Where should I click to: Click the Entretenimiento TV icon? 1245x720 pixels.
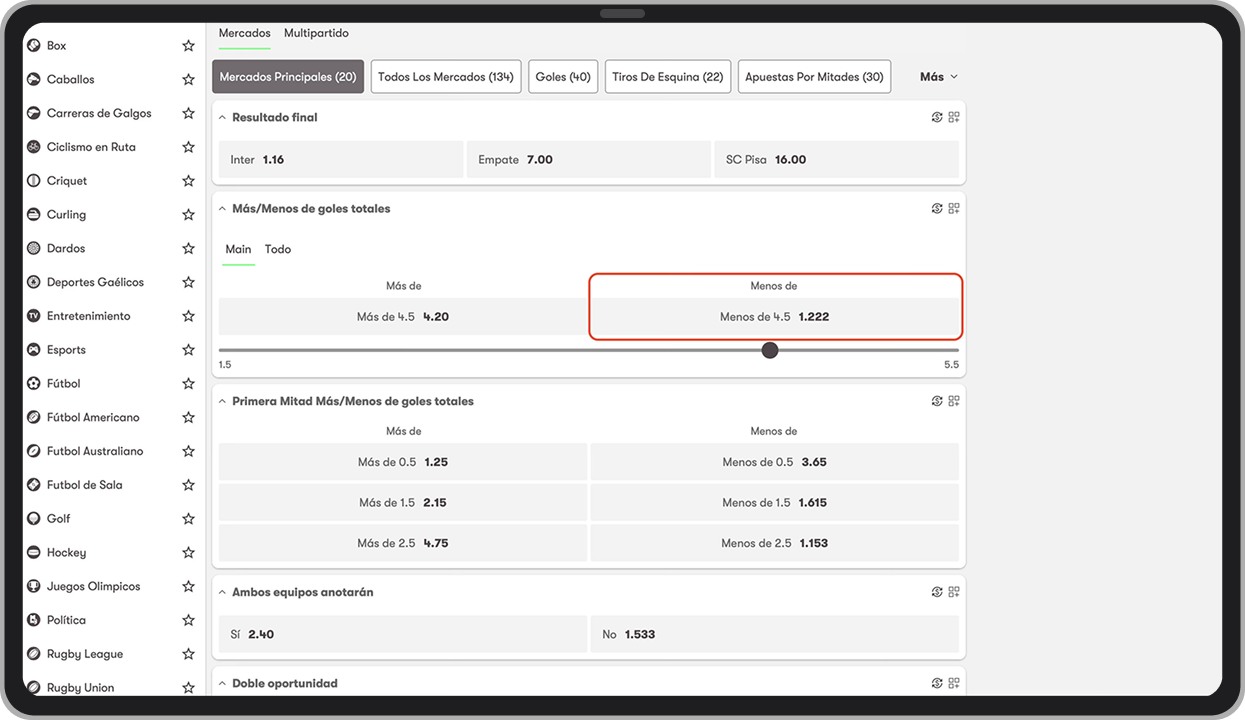[33, 316]
